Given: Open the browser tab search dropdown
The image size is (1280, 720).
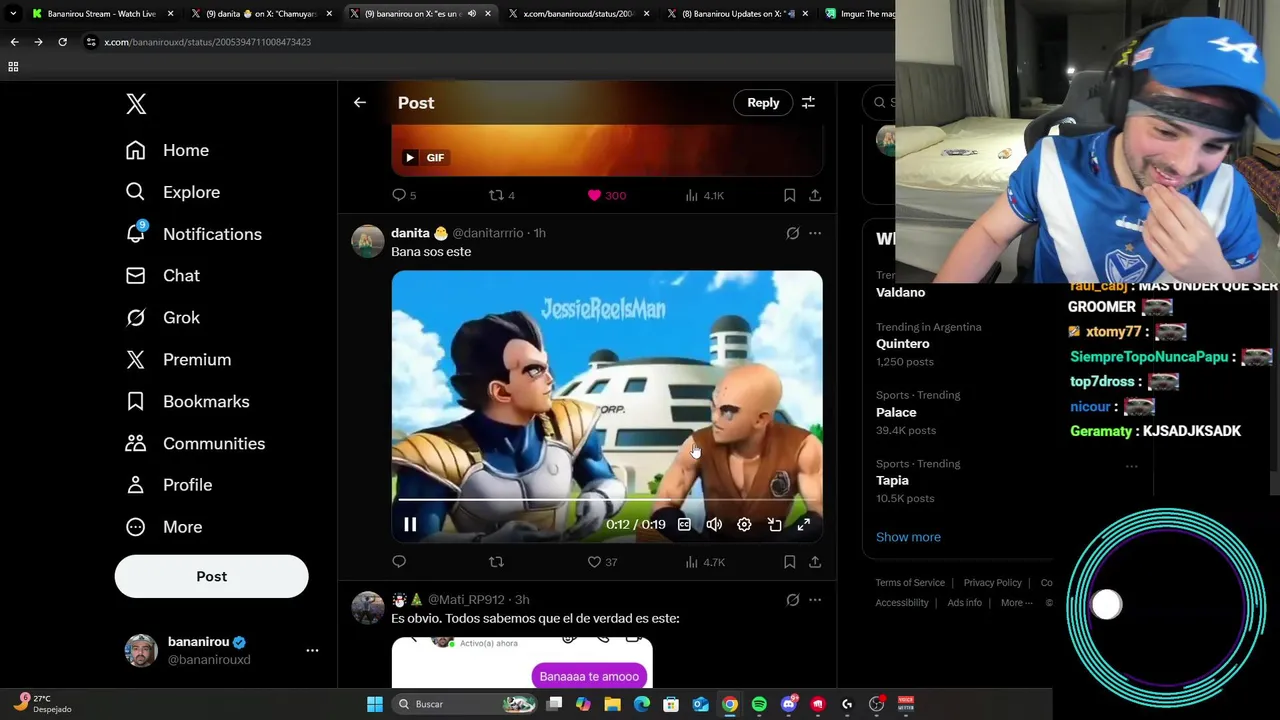Looking at the screenshot, I should click(x=11, y=14).
